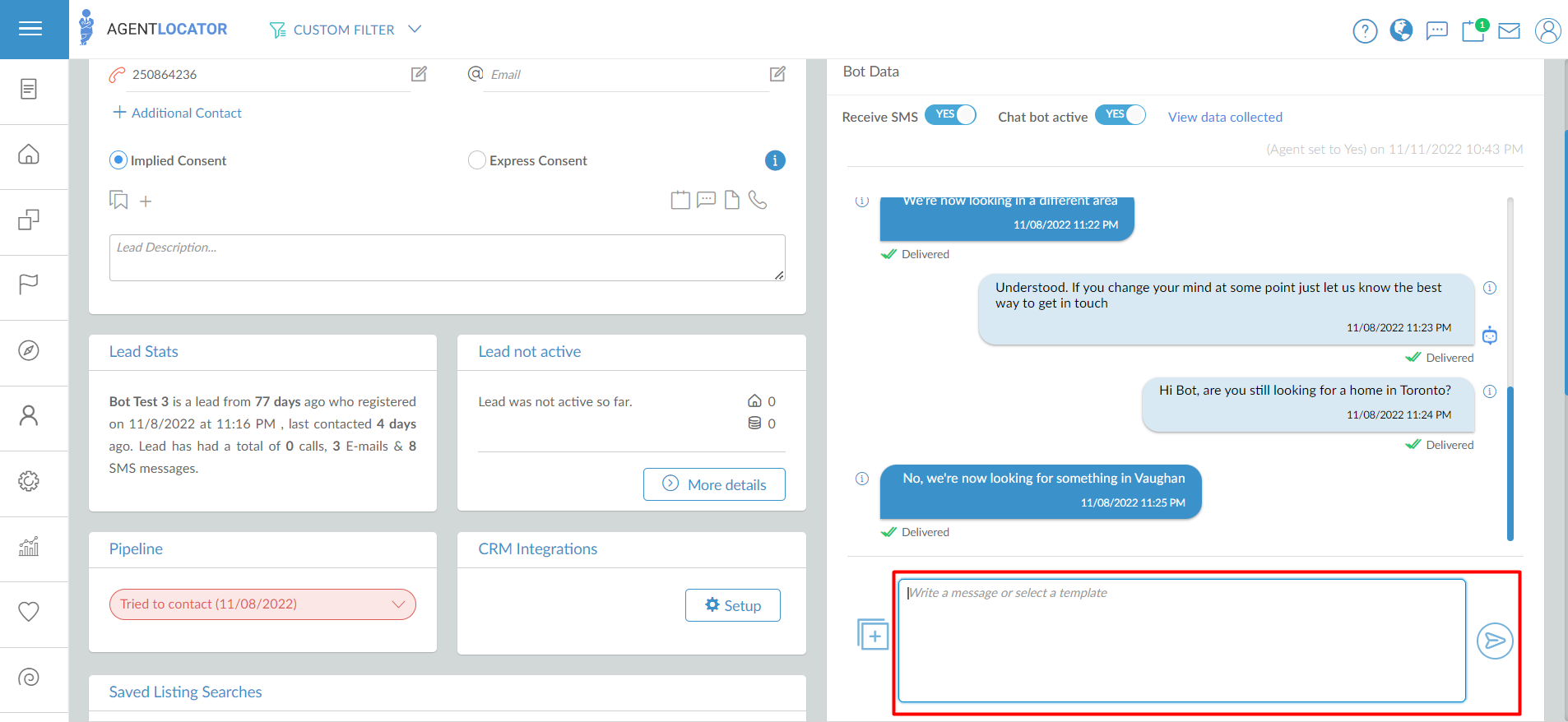This screenshot has height=722, width=1568.
Task: Open the flag sidebar icon
Action: coord(29,285)
